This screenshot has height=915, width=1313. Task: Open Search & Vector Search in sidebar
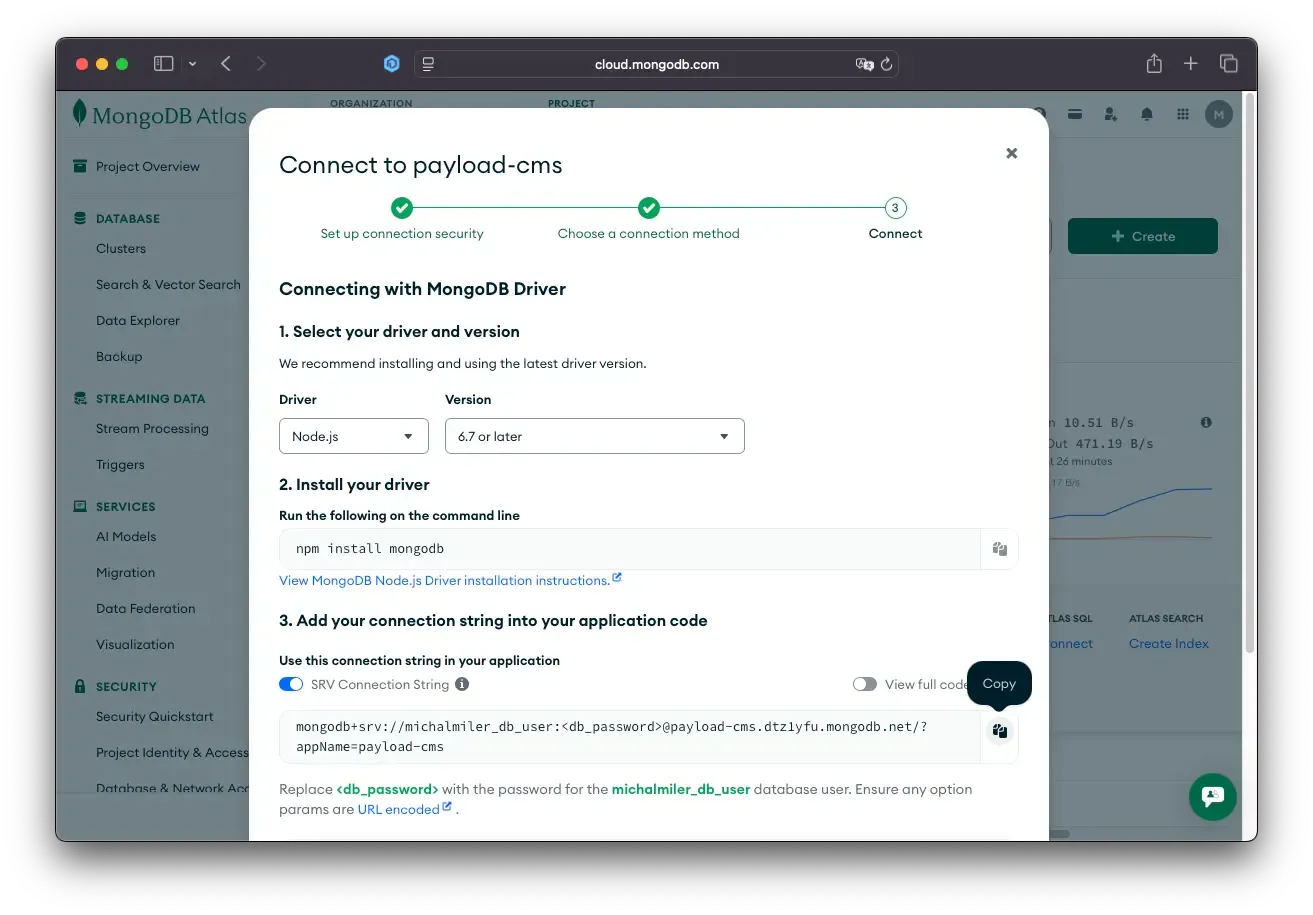168,284
